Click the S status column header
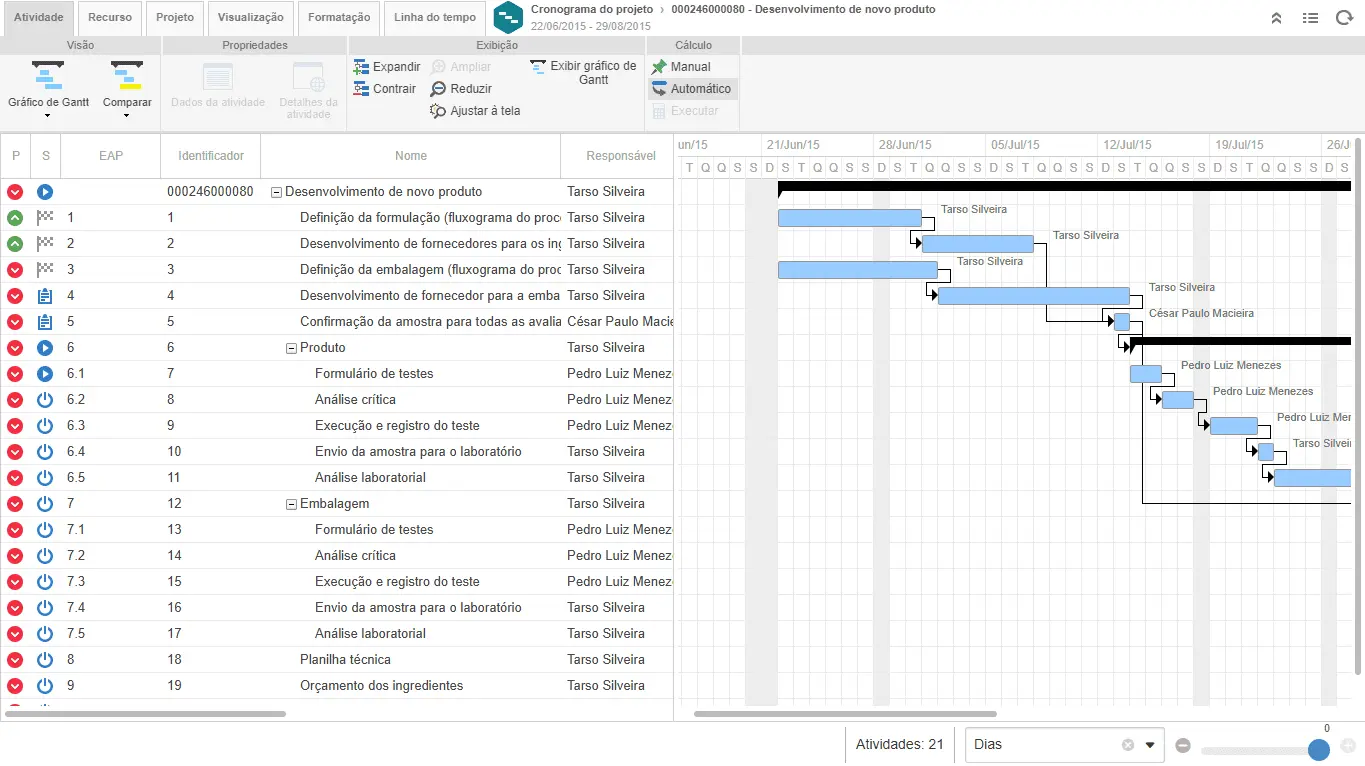The height and width of the screenshot is (766, 1365). pos(46,156)
